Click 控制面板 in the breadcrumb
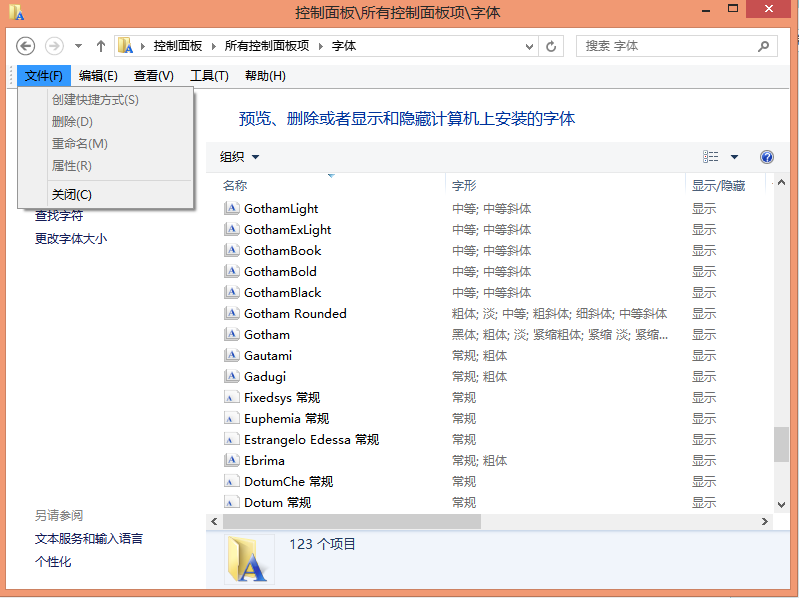 click(178, 46)
